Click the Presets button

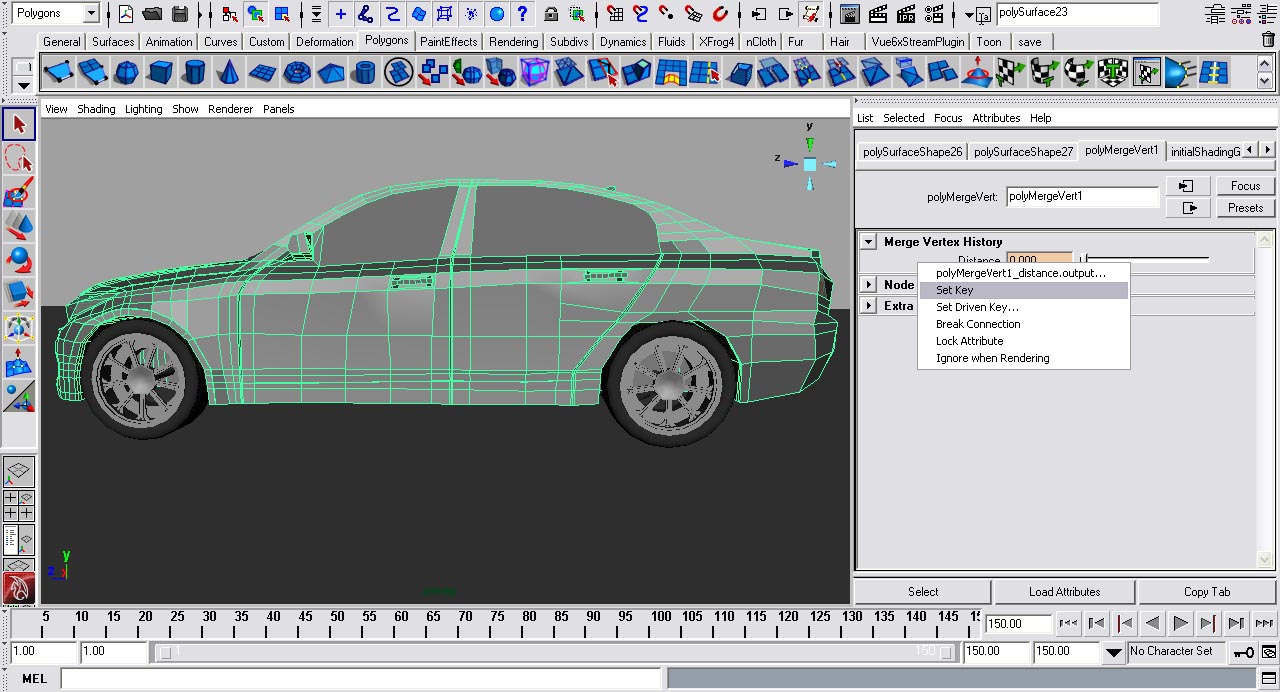pos(1245,208)
